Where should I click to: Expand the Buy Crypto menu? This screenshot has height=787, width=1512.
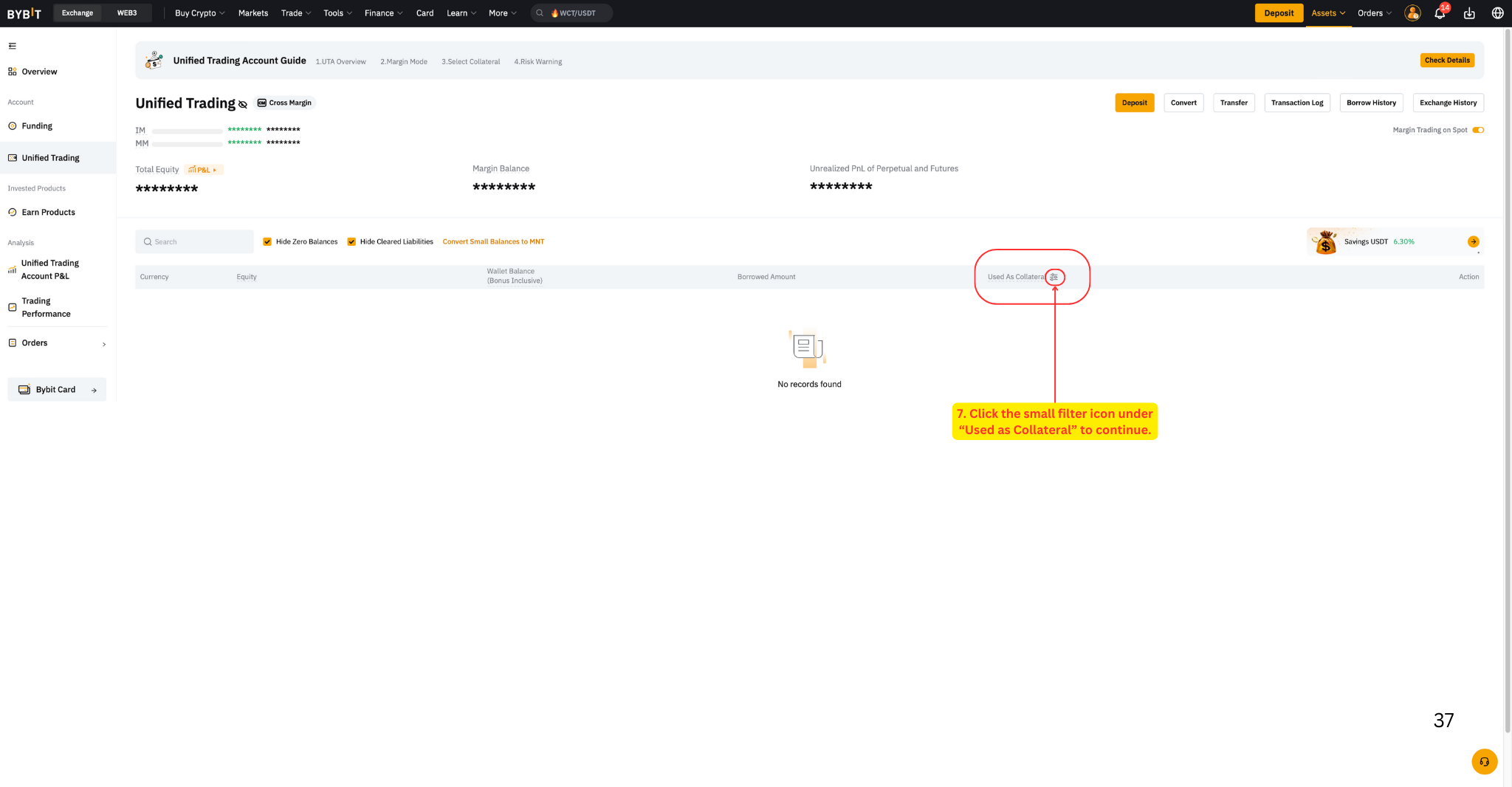click(199, 13)
